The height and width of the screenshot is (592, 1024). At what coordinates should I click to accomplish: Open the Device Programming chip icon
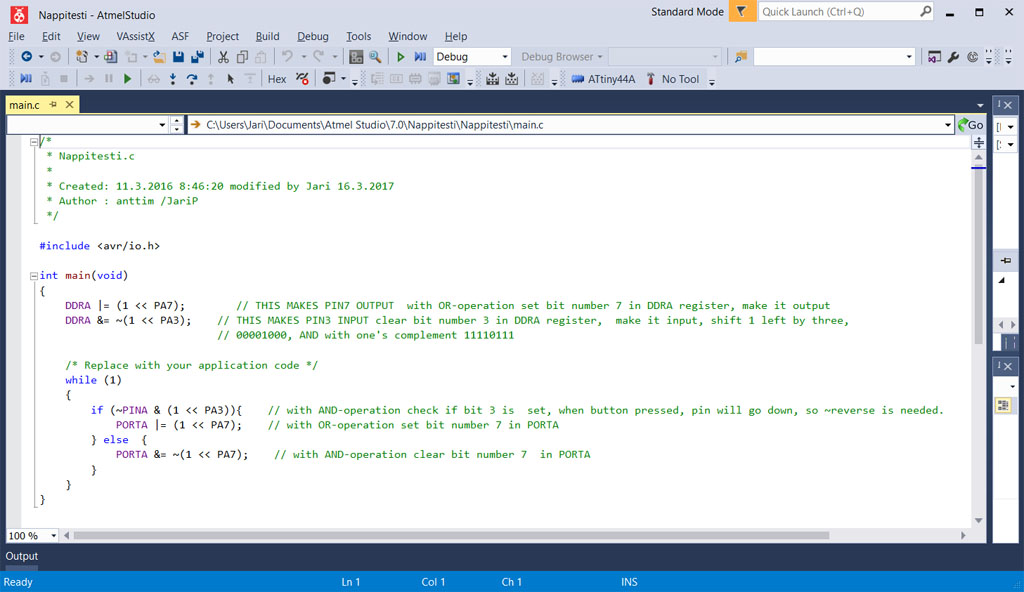click(x=356, y=57)
